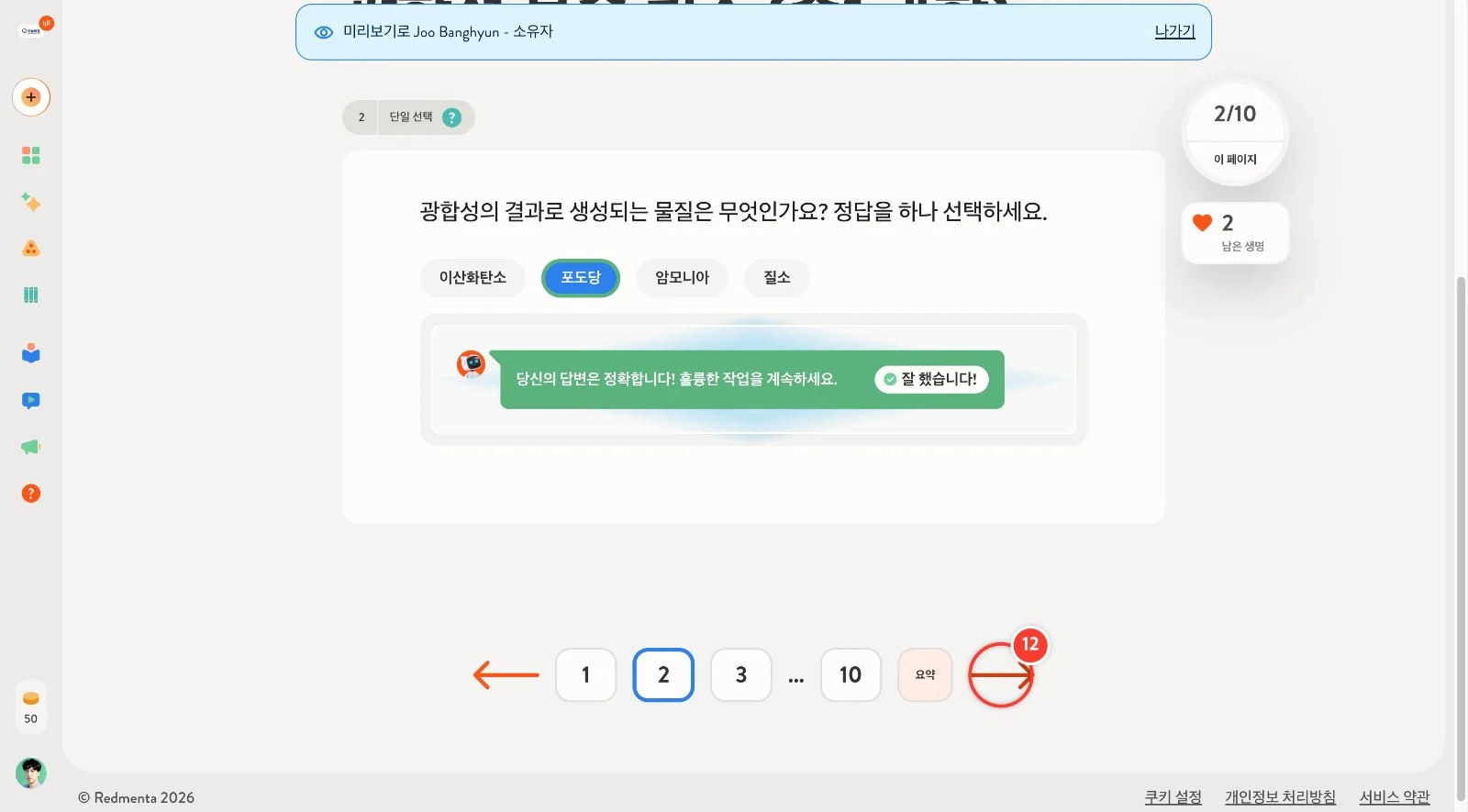This screenshot has width=1468, height=812.
Task: Click the green megaphone icon in sidebar
Action: point(31,447)
